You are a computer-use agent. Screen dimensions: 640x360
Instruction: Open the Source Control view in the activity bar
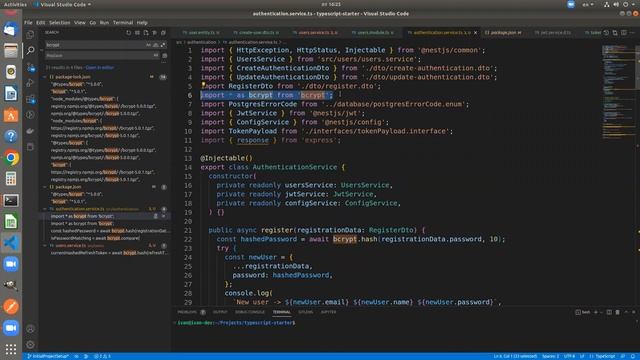click(x=30, y=67)
